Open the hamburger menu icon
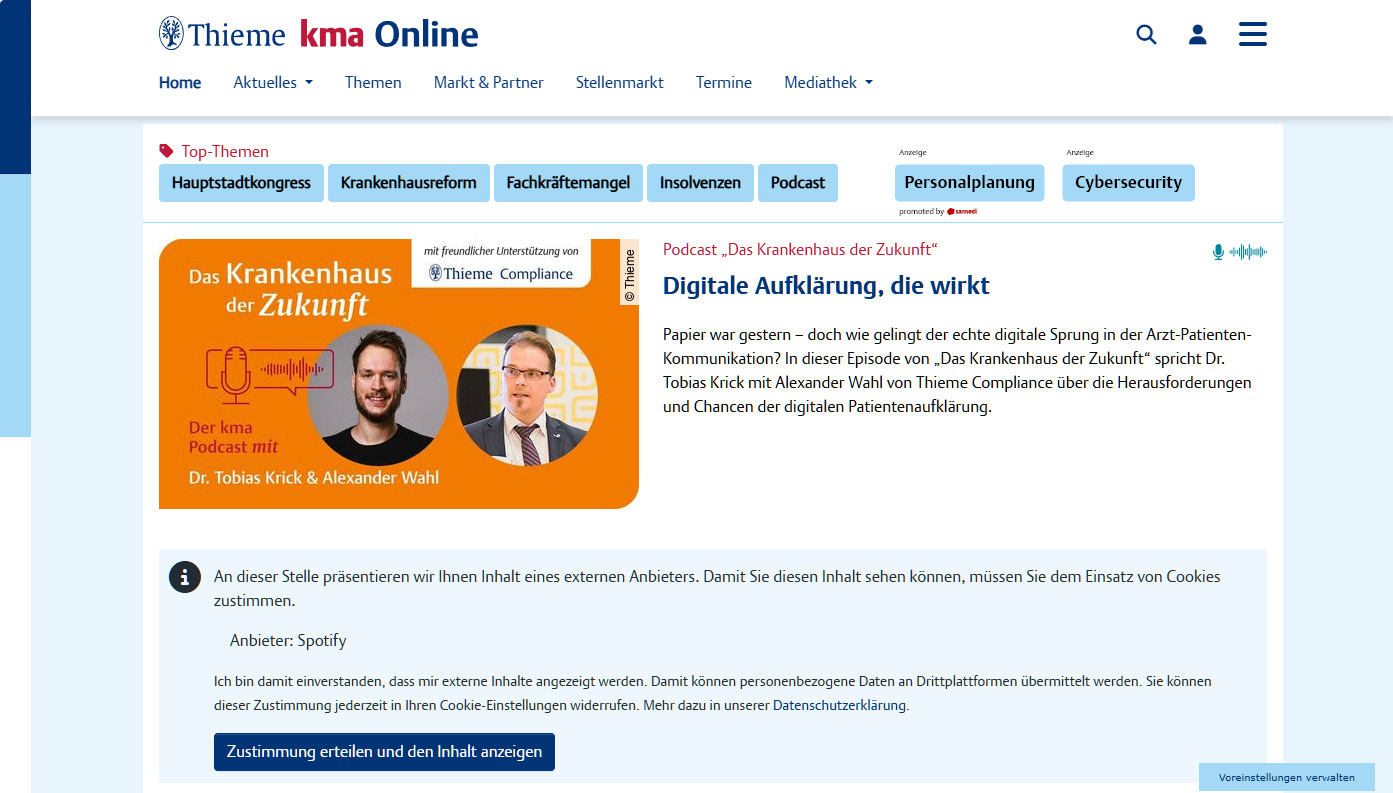The width and height of the screenshot is (1393, 793). pos(1252,34)
